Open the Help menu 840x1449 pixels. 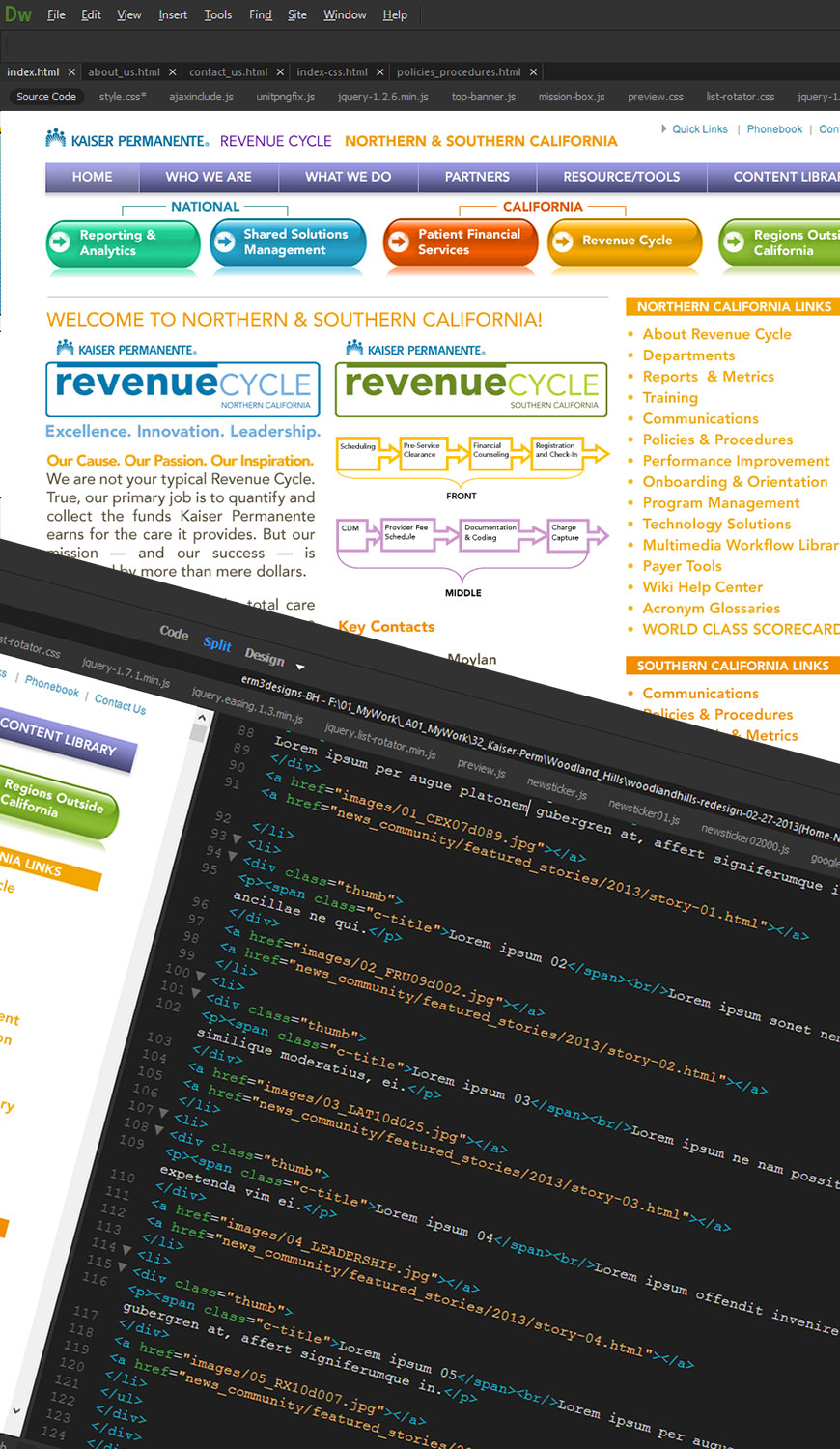pos(395,14)
